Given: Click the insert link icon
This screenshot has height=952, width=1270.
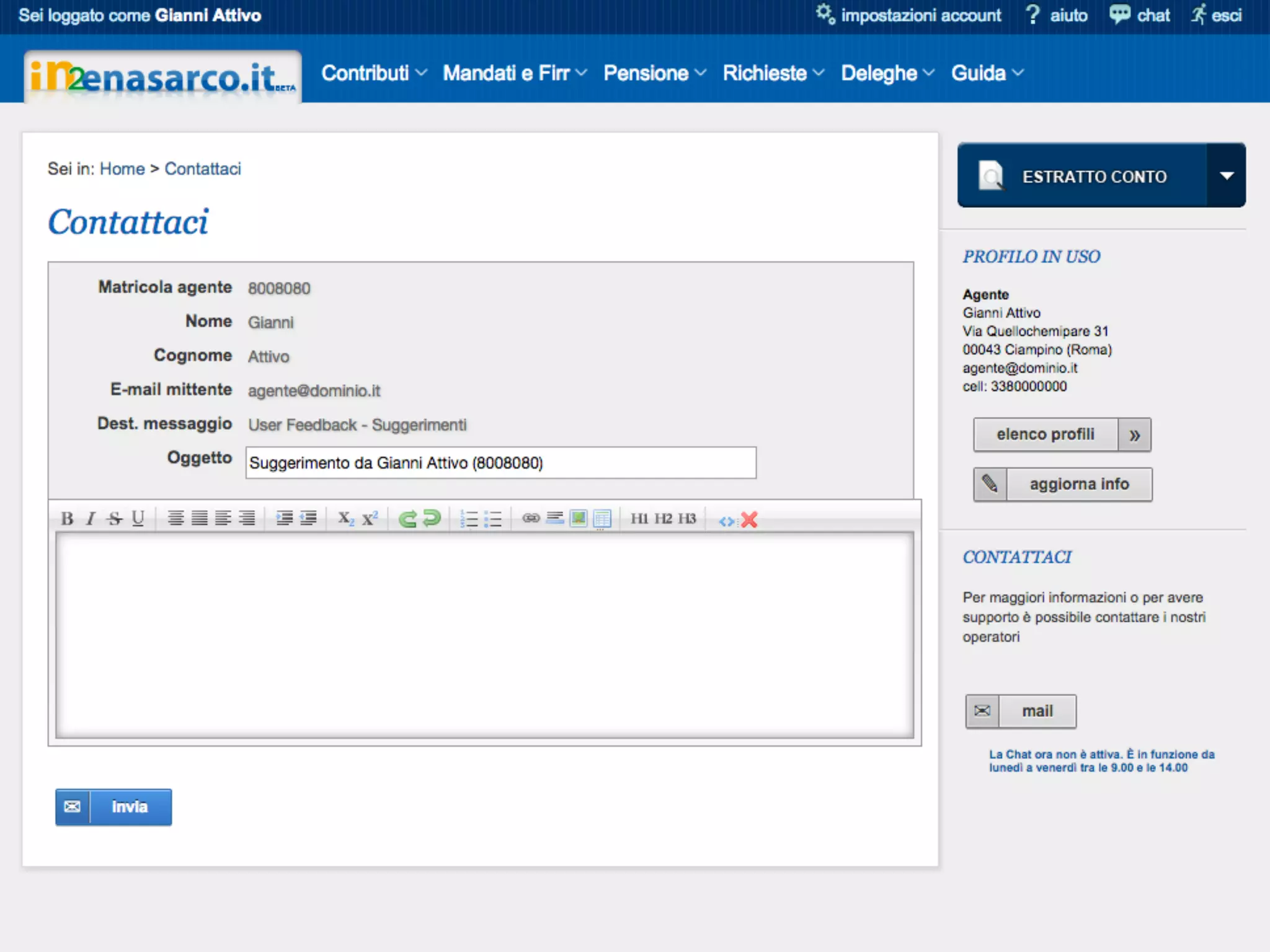Looking at the screenshot, I should [x=531, y=518].
